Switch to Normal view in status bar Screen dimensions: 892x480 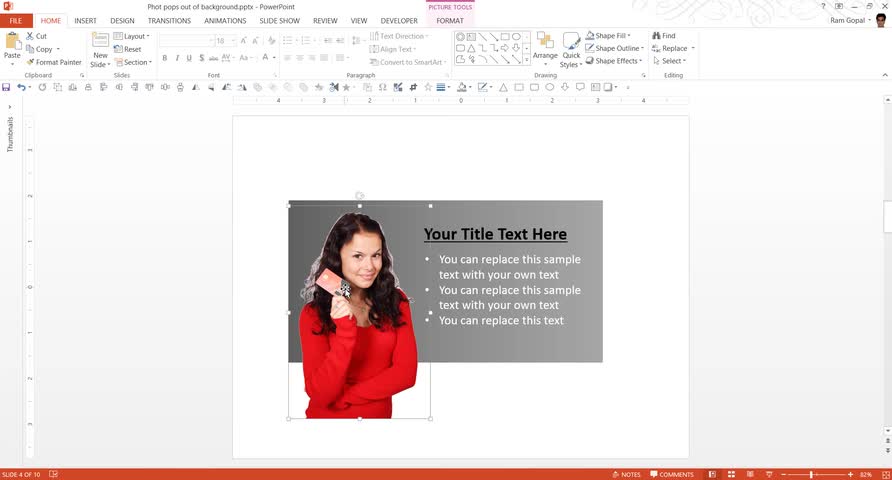712,474
